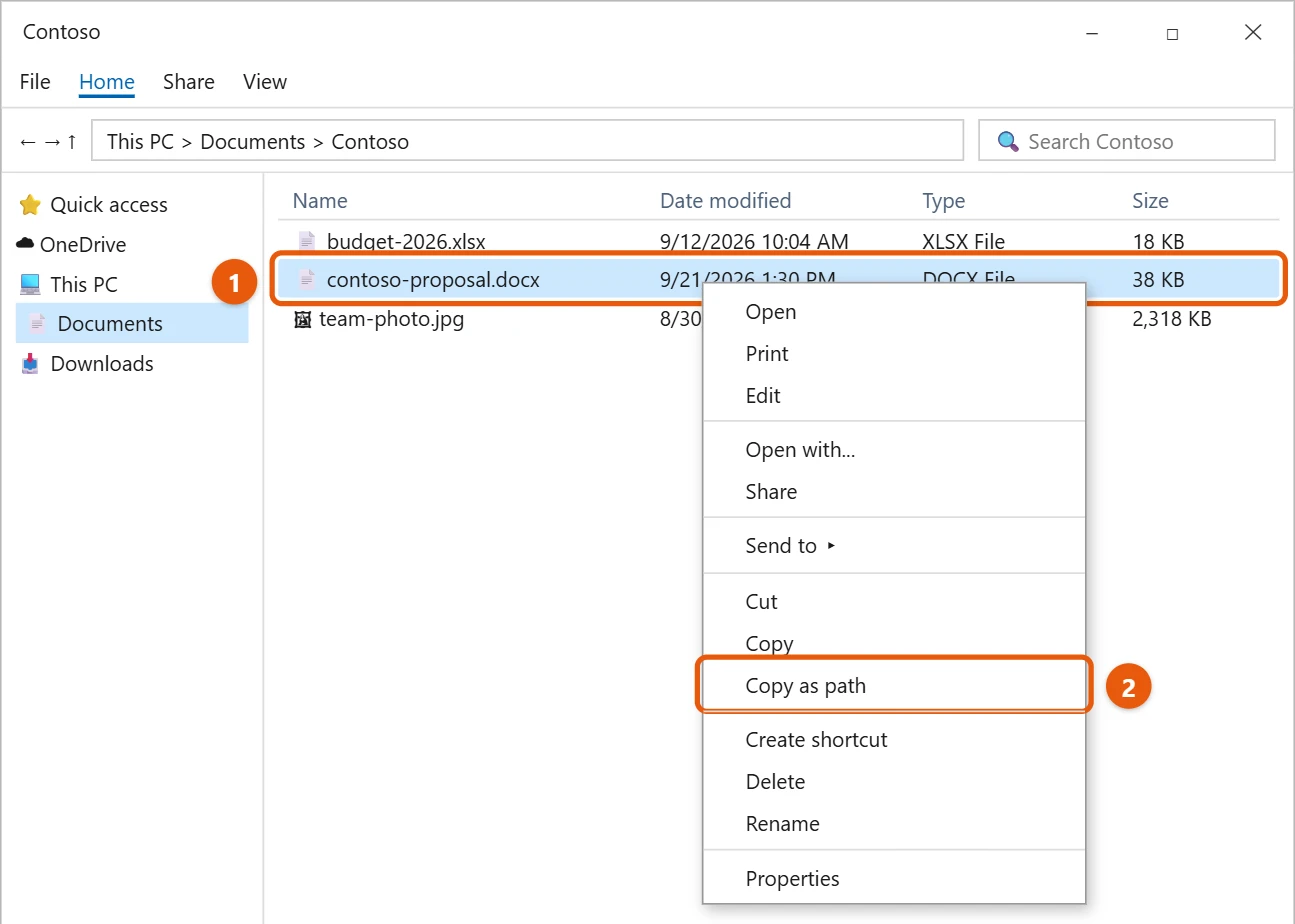Viewport: 1295px width, 924px height.
Task: Click the team-photo.jpg image icon
Action: pos(302,320)
